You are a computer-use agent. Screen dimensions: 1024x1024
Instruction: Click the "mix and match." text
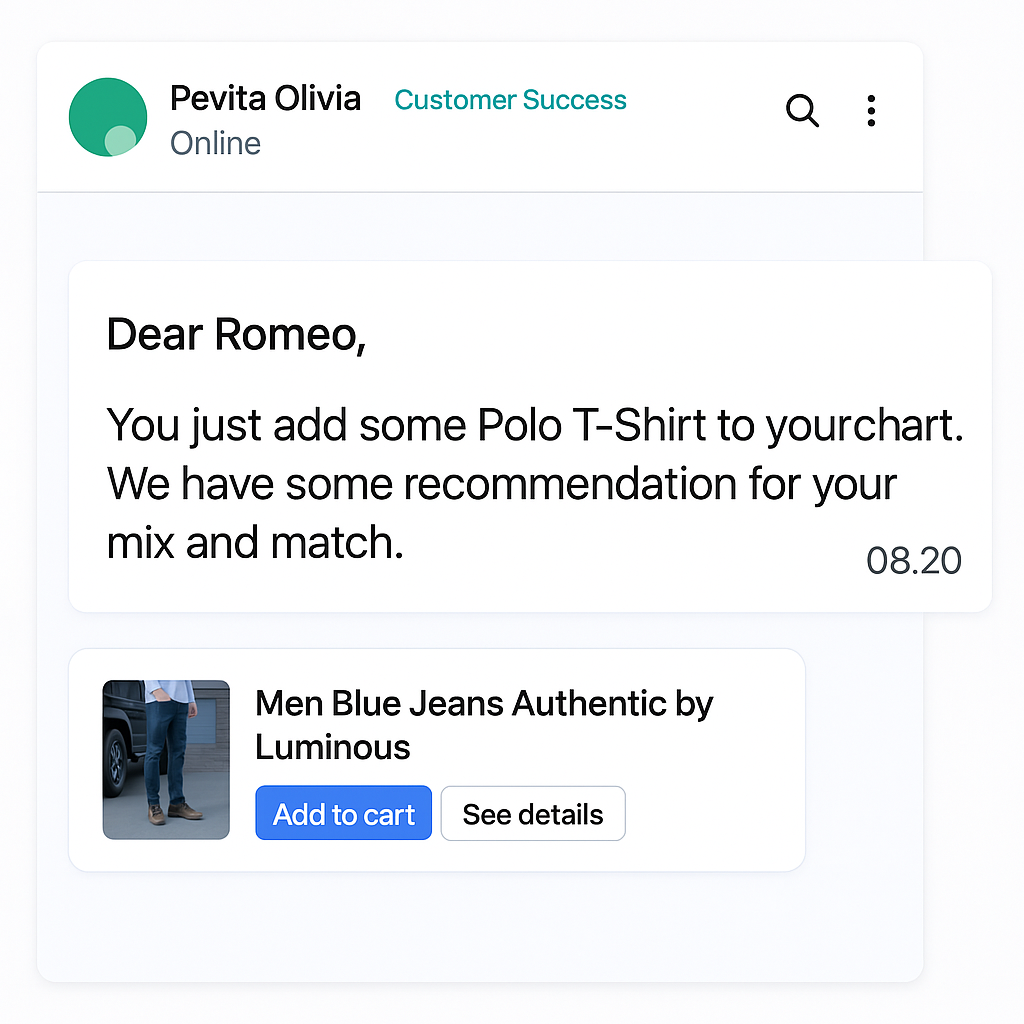254,543
